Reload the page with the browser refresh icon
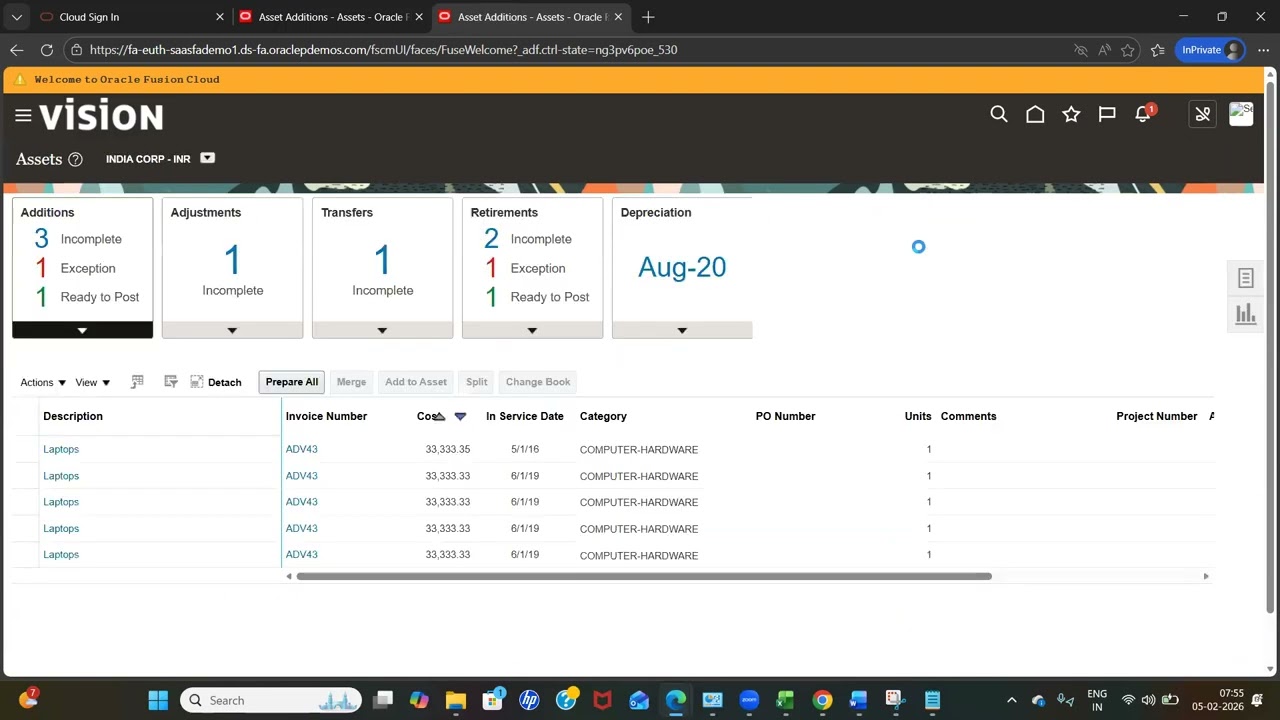1280x720 pixels. pyautogui.click(x=47, y=50)
